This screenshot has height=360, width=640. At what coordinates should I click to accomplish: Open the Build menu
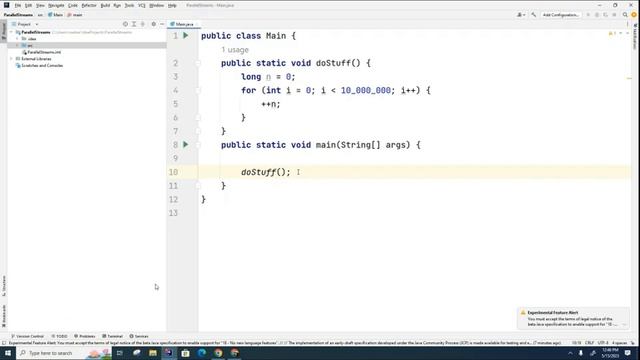(x=105, y=5)
